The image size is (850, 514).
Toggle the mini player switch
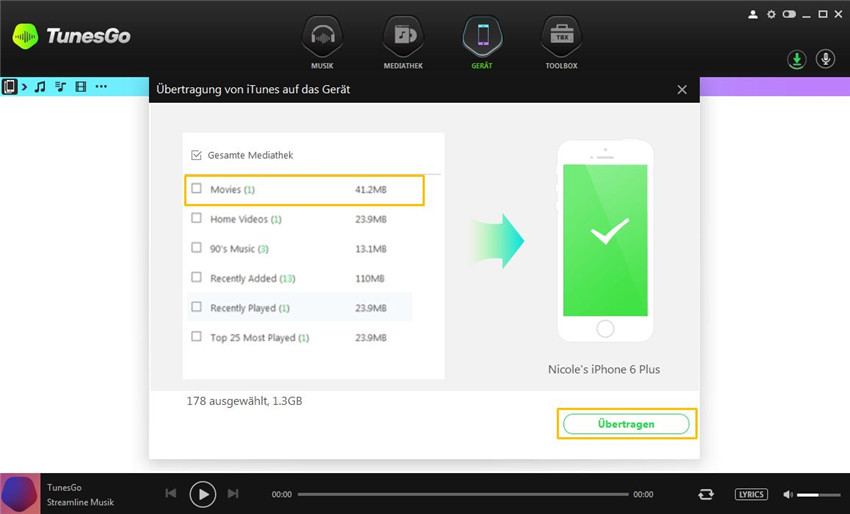pos(789,15)
